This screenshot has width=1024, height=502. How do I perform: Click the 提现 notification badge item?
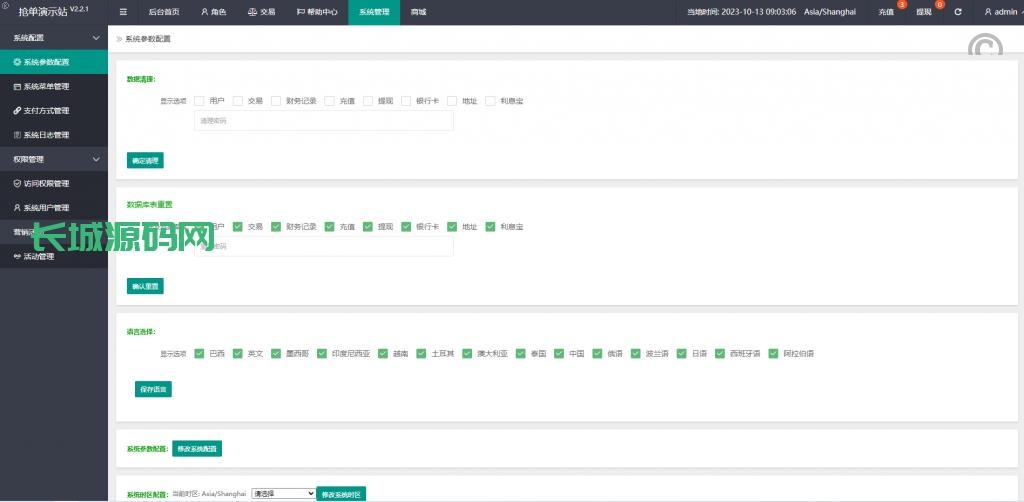923,12
